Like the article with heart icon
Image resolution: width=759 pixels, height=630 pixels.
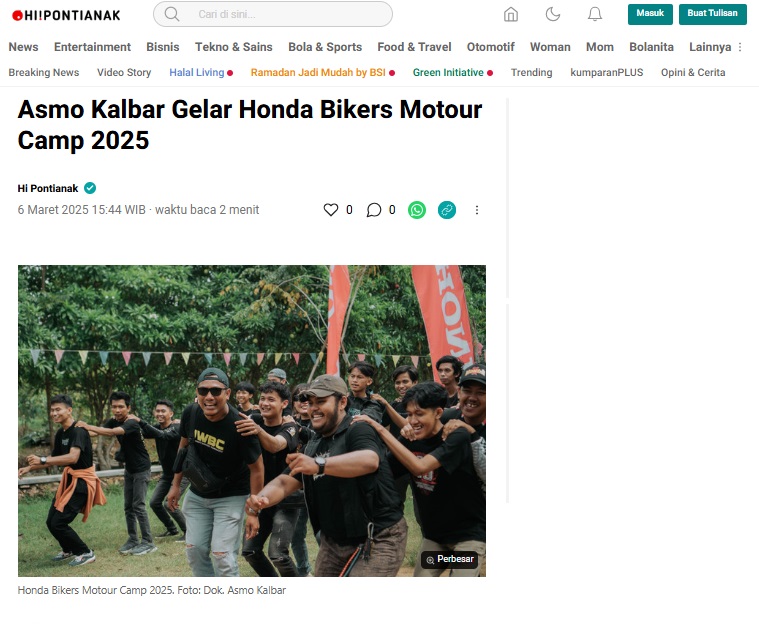pyautogui.click(x=331, y=210)
